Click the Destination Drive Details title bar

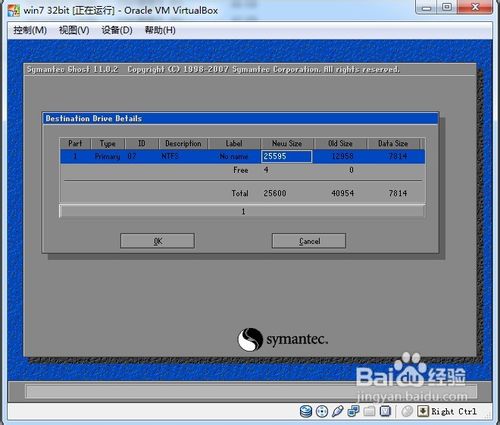[240, 118]
